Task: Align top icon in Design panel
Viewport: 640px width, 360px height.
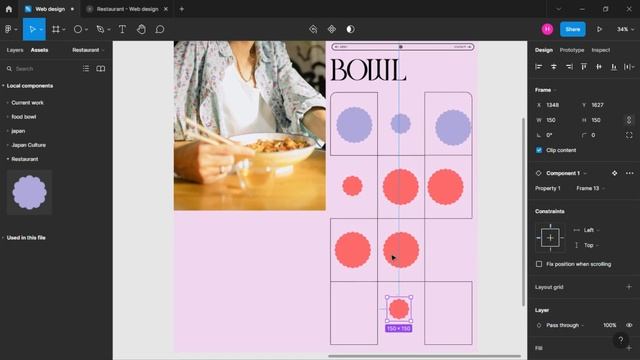Action: 584,67
